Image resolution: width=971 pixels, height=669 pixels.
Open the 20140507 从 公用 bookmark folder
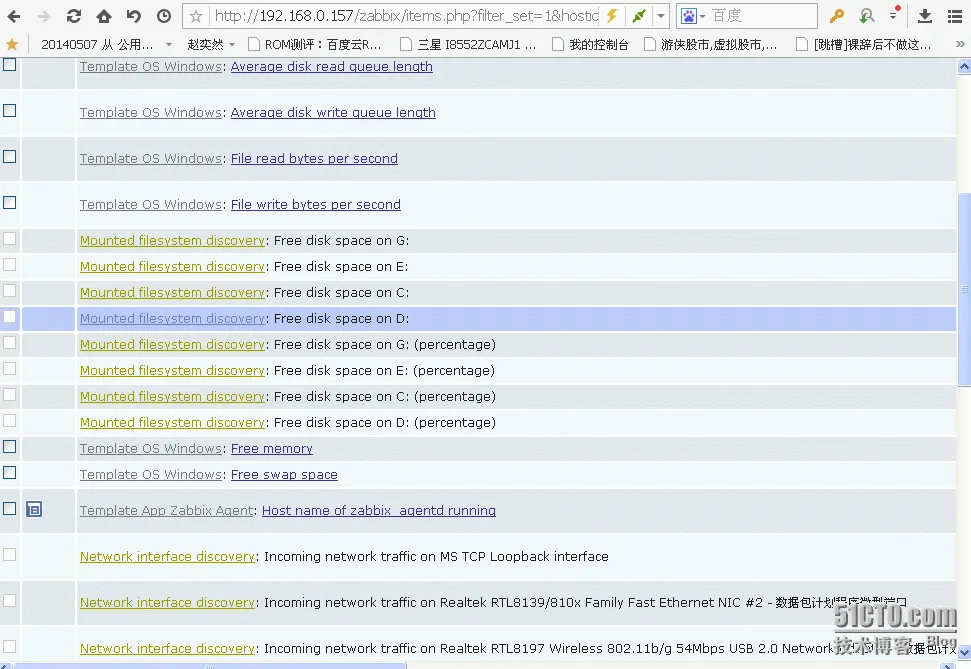106,45
